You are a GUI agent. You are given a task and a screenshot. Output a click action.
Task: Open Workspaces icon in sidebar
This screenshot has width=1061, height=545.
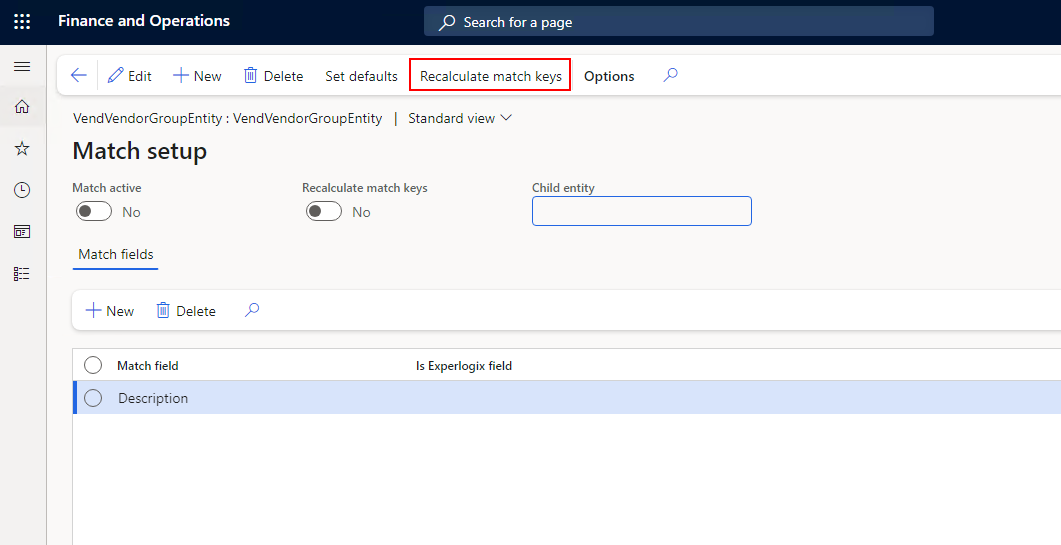22,232
